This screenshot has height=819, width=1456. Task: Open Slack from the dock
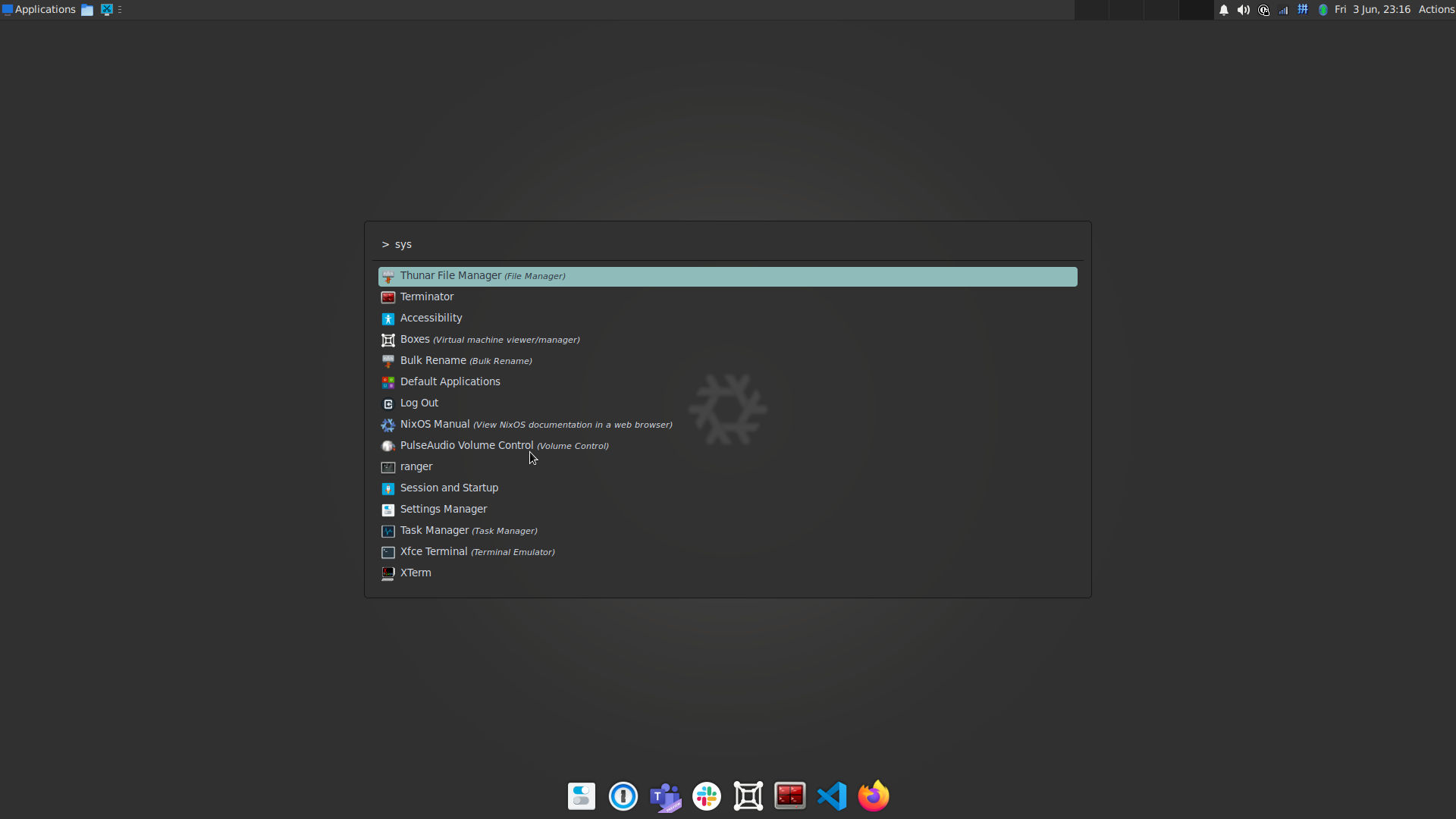(707, 796)
